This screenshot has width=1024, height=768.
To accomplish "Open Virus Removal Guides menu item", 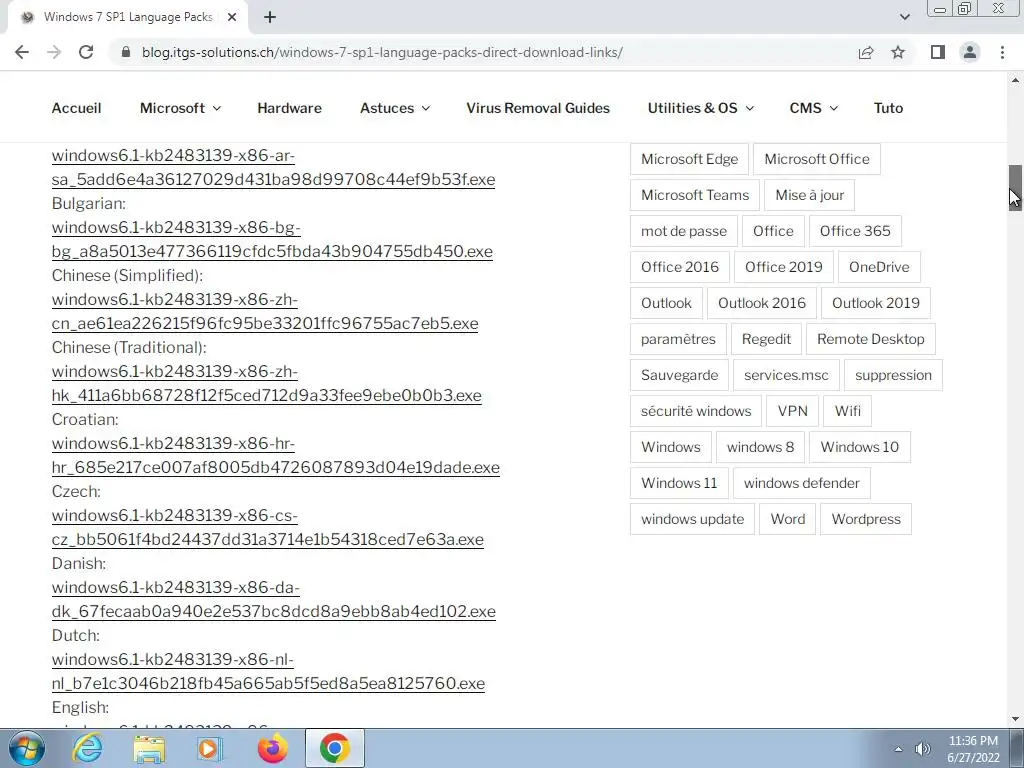I will [538, 108].
